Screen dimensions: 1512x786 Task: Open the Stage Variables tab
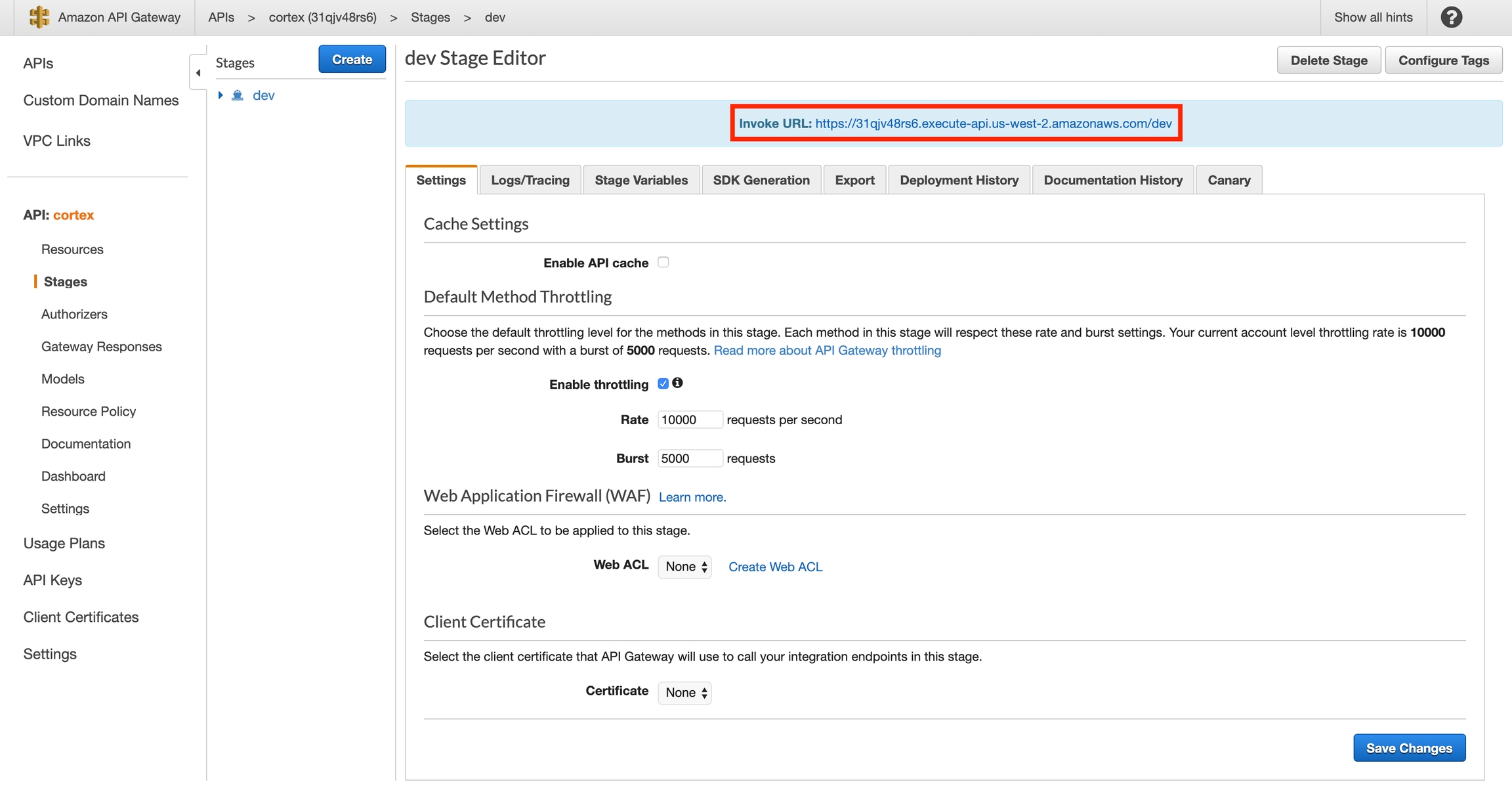tap(640, 180)
